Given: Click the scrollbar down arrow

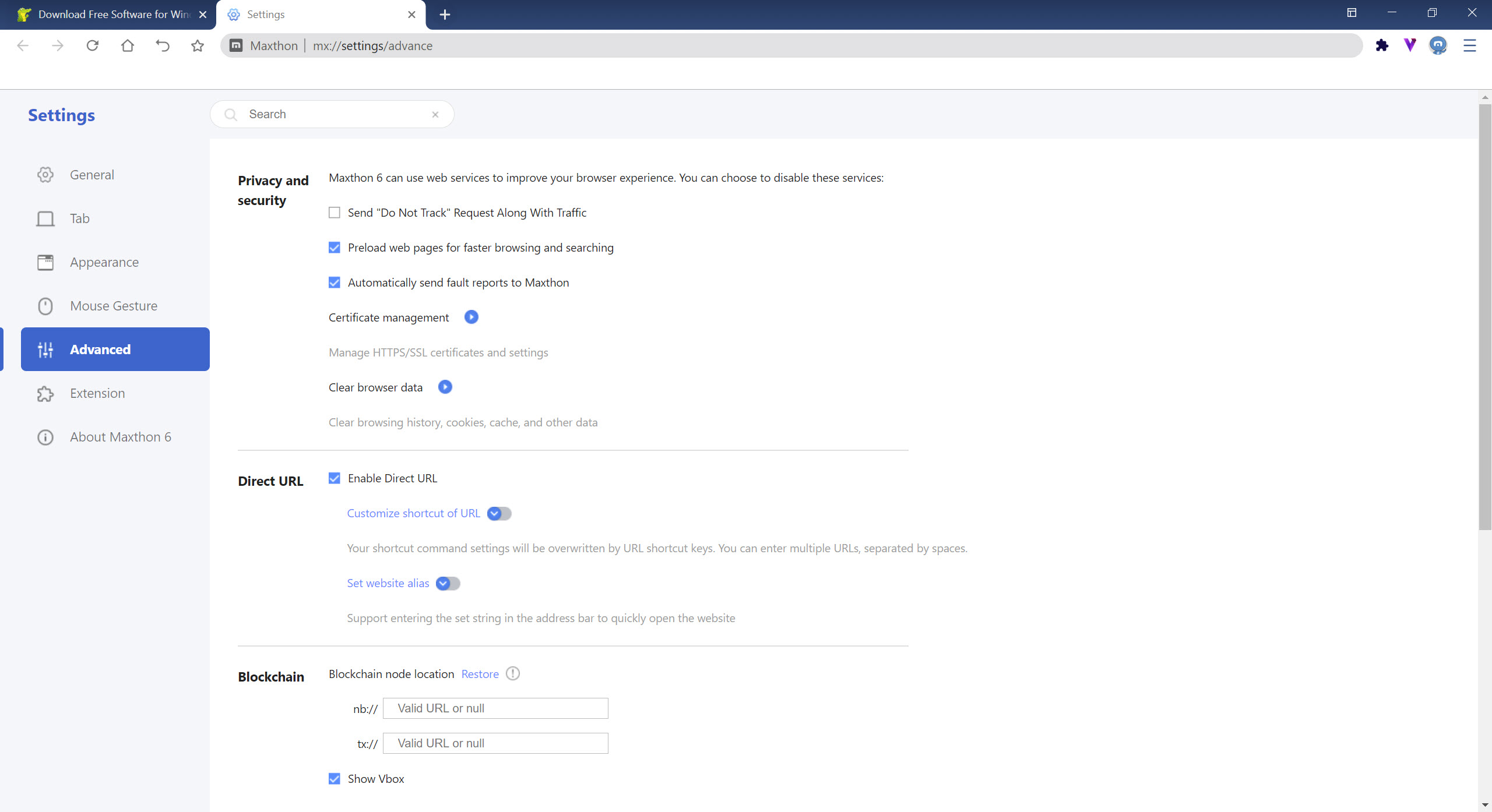Looking at the screenshot, I should click(x=1485, y=805).
